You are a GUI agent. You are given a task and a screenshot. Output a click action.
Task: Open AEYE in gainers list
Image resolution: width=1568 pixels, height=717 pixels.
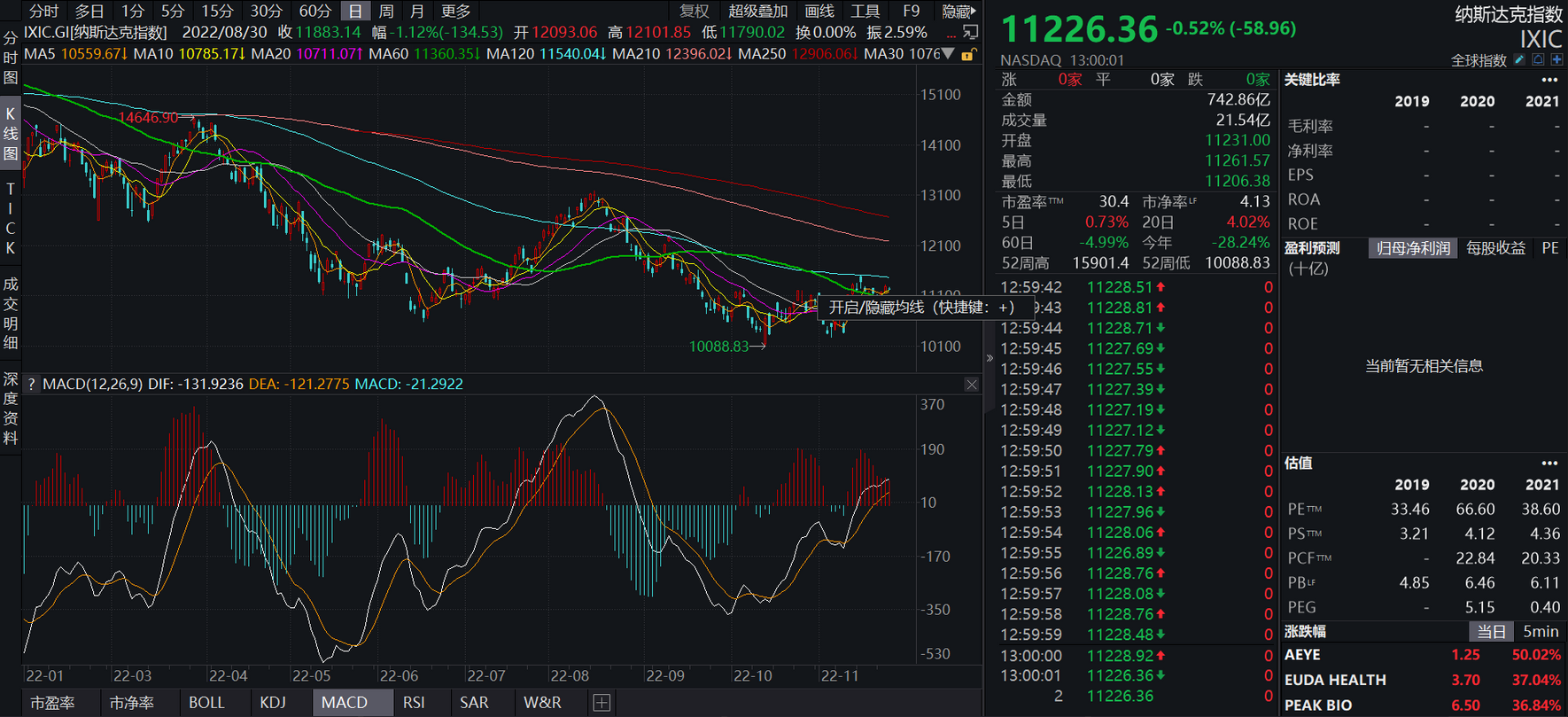(x=1302, y=655)
